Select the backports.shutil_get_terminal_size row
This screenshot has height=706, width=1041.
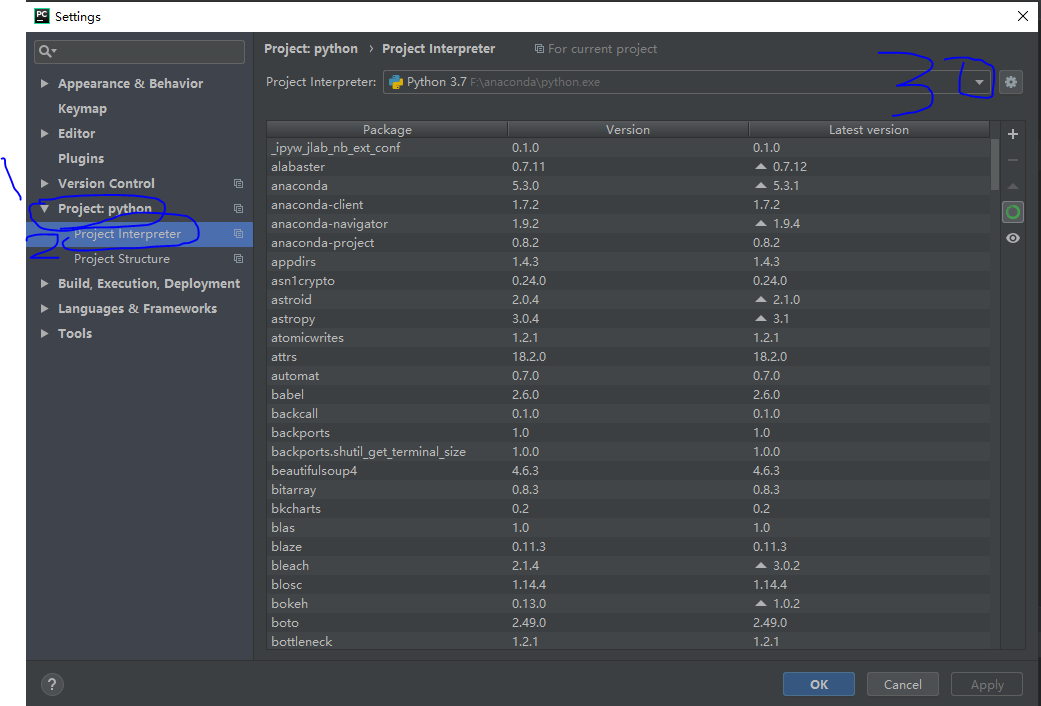[628, 451]
